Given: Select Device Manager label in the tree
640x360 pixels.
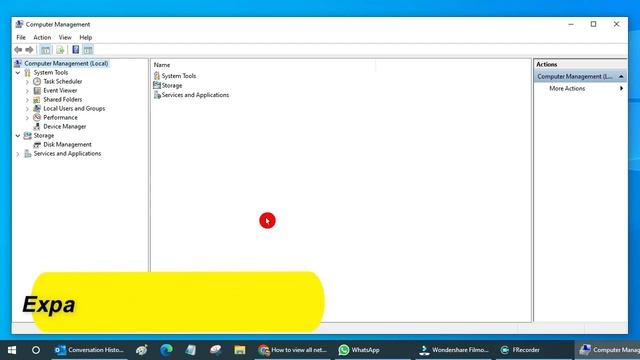Looking at the screenshot, I should 64,127.
